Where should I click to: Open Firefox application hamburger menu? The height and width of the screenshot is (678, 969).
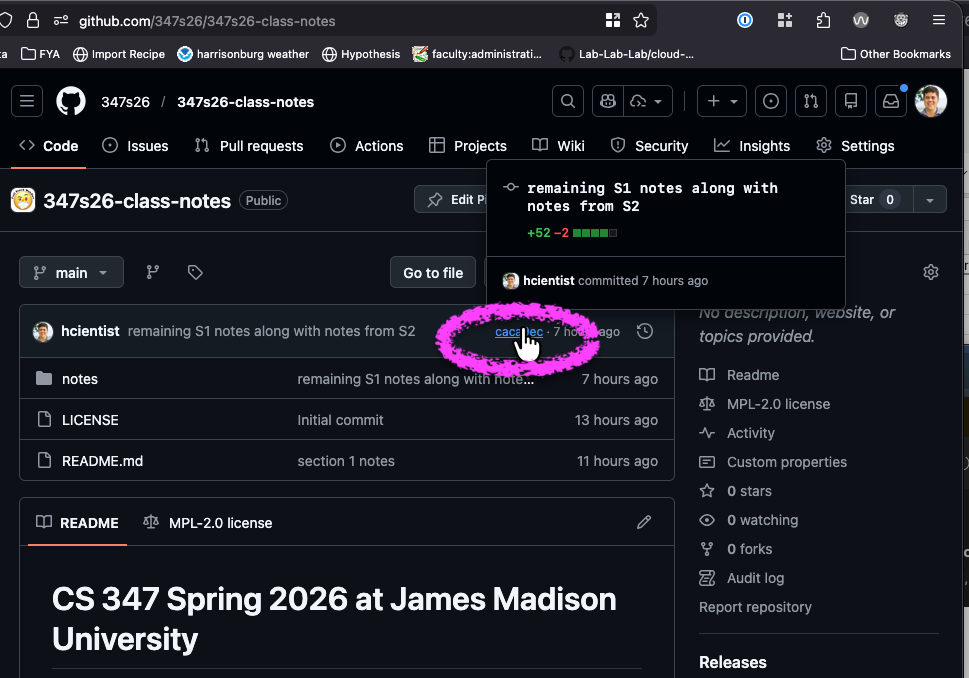click(x=939, y=20)
